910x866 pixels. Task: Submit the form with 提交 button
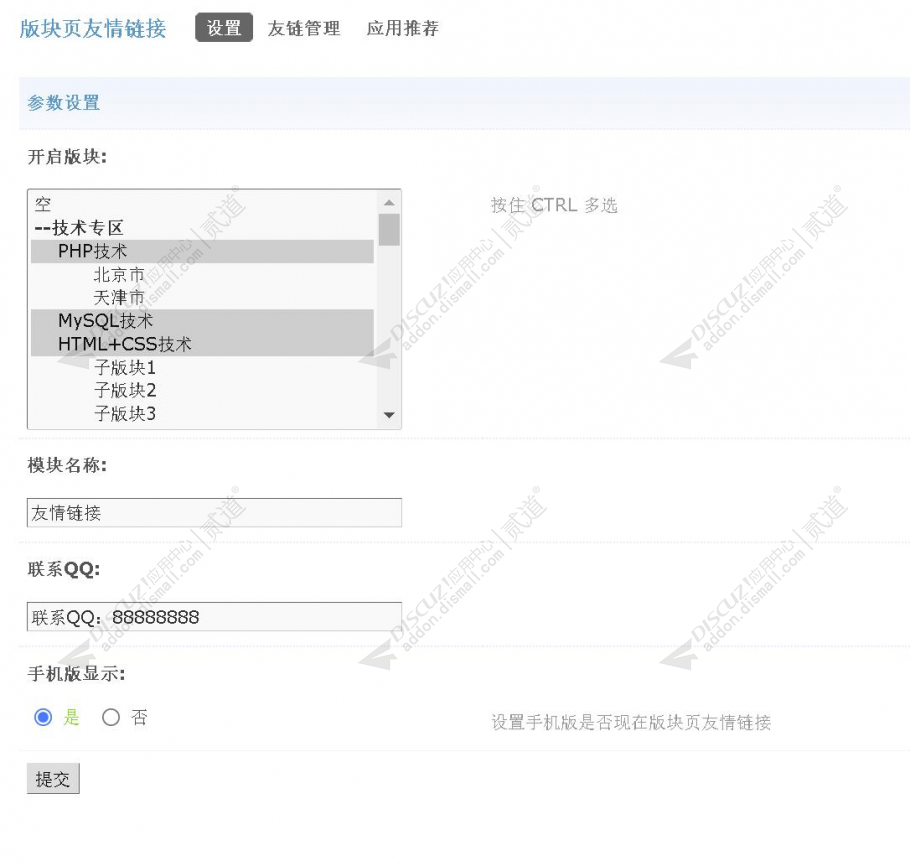pos(53,778)
